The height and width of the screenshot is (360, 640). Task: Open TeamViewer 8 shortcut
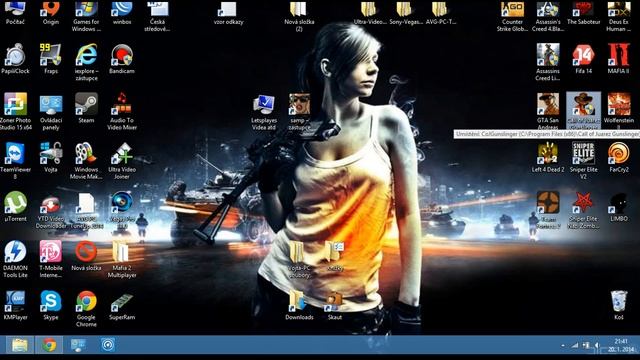pos(16,161)
